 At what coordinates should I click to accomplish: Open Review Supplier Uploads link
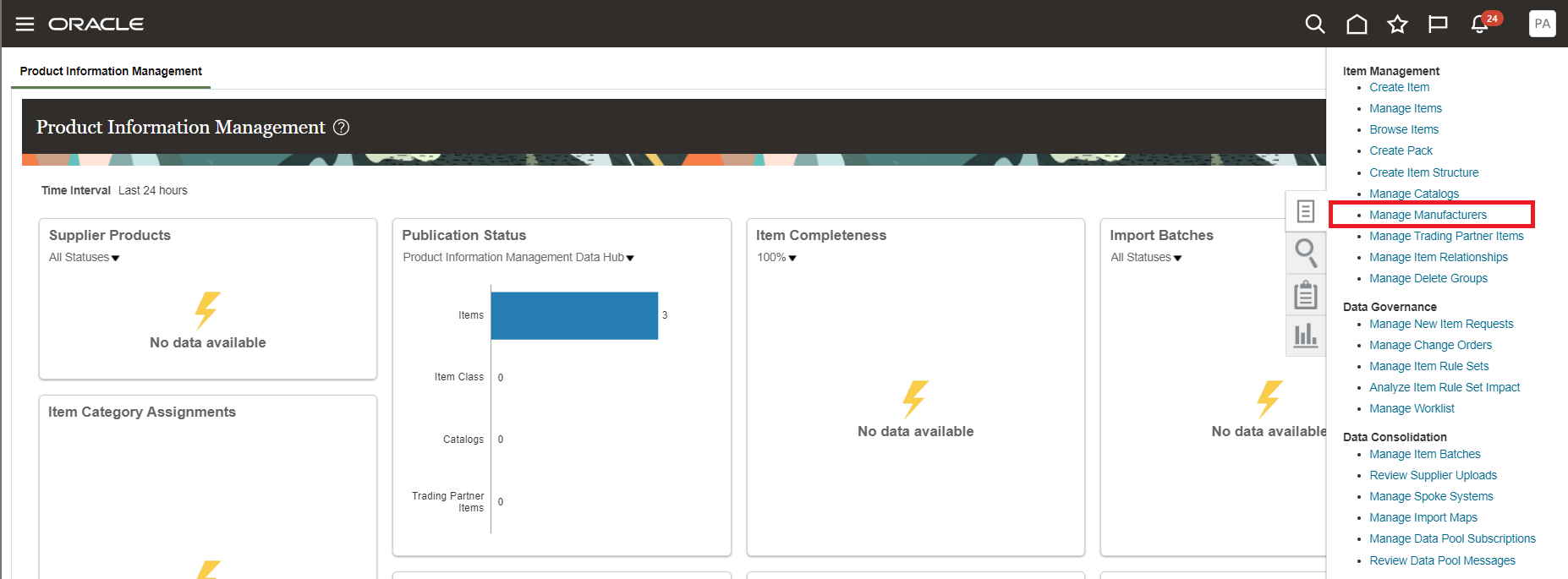1434,475
